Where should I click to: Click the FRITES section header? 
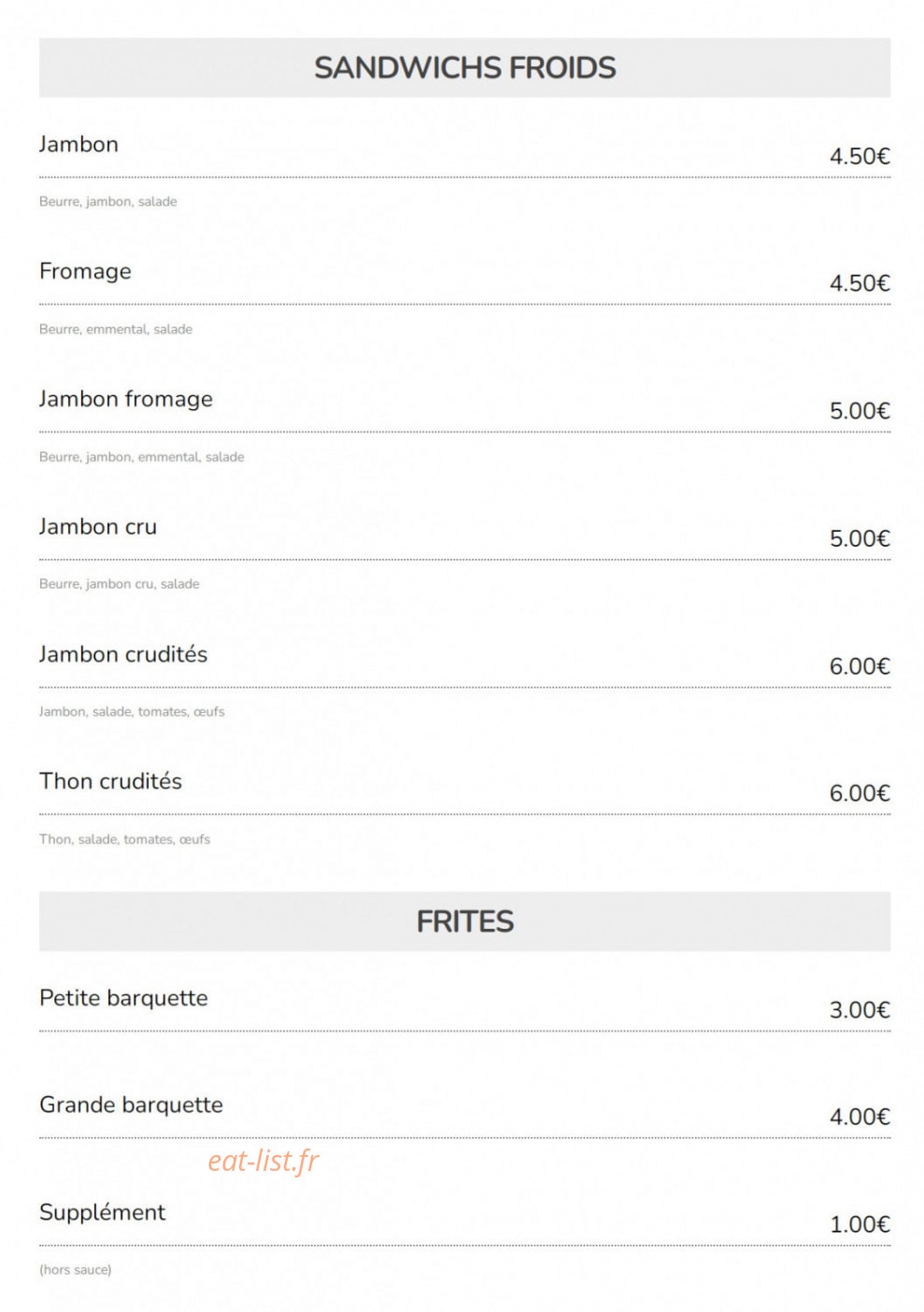464,921
